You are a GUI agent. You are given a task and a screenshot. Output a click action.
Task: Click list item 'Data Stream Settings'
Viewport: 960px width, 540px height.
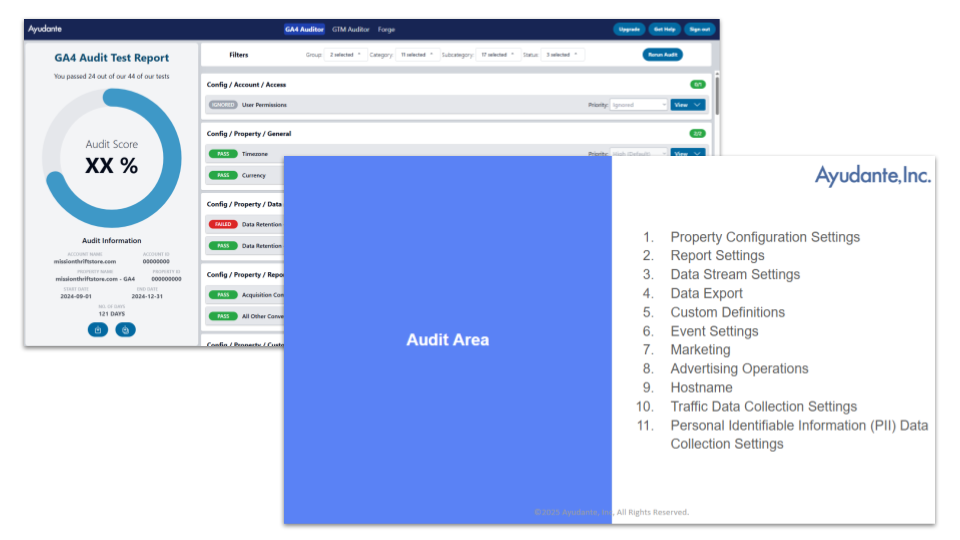(735, 274)
